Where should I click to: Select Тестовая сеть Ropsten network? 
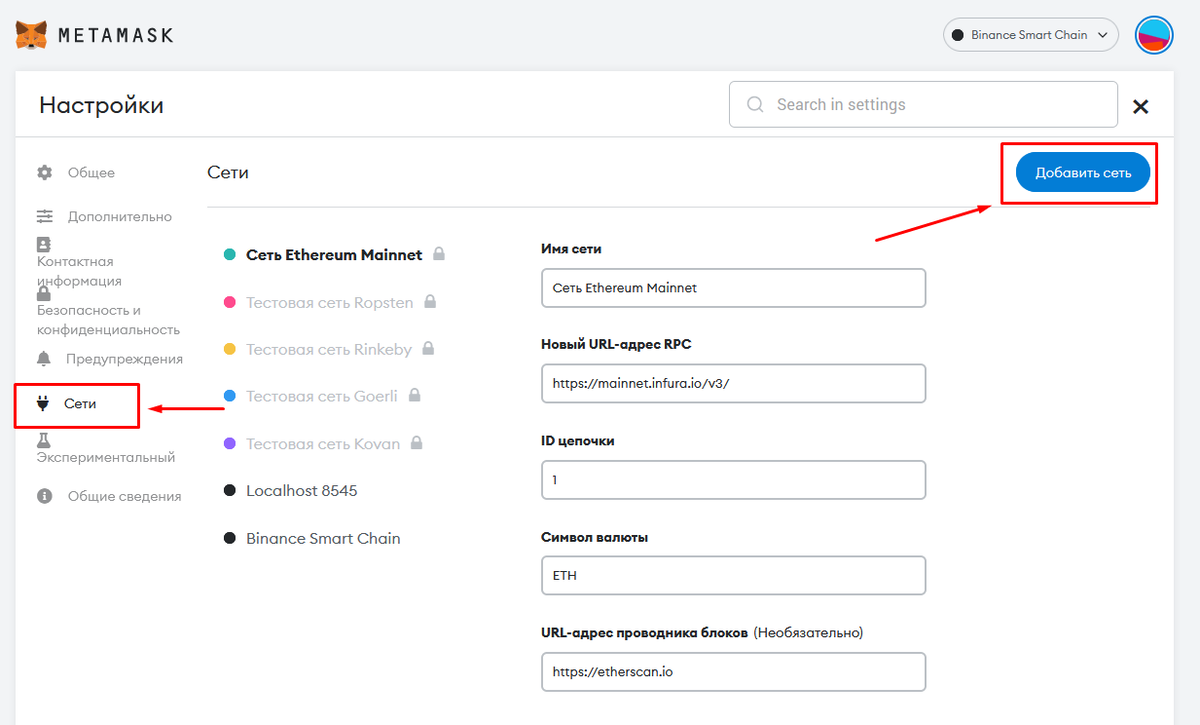point(330,302)
